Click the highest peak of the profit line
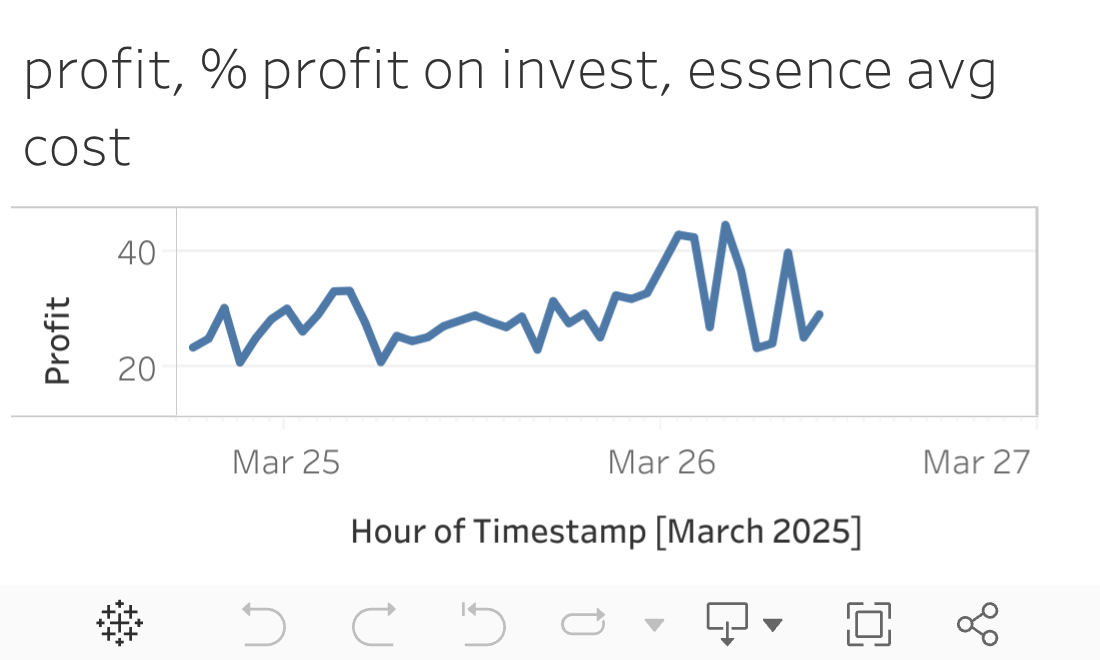 click(x=725, y=225)
